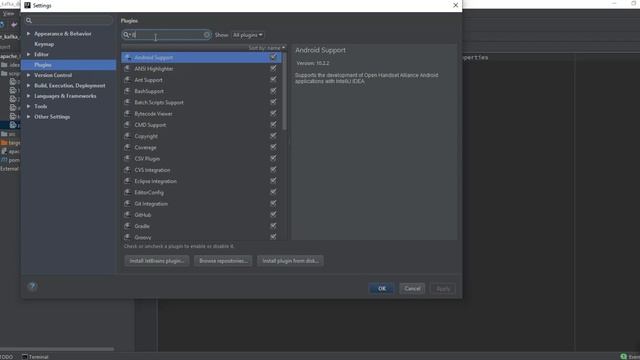Toggle the Android Support plugin checkbox

point(273,57)
